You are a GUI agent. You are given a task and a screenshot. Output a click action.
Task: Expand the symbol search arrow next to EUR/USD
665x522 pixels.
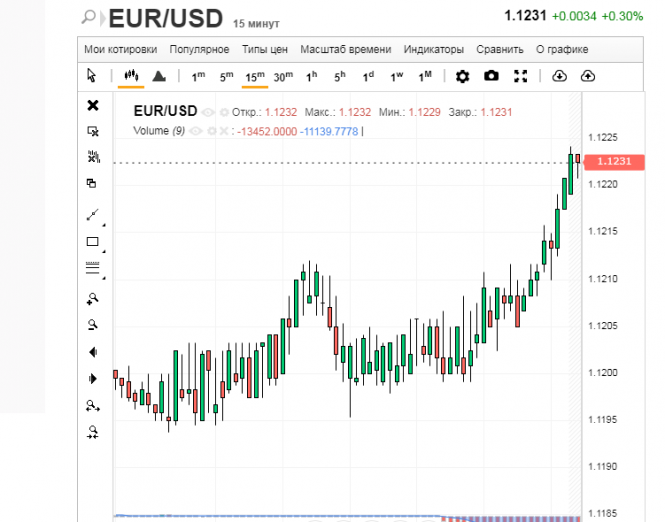click(102, 19)
